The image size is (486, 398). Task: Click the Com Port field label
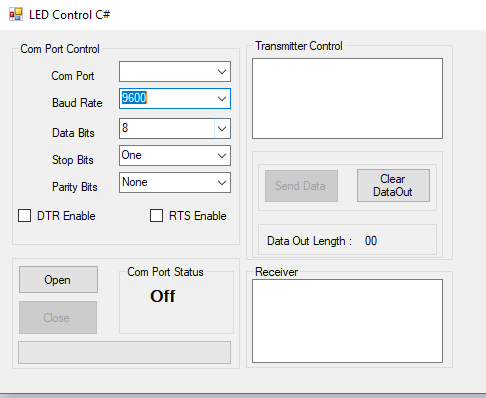click(73, 76)
